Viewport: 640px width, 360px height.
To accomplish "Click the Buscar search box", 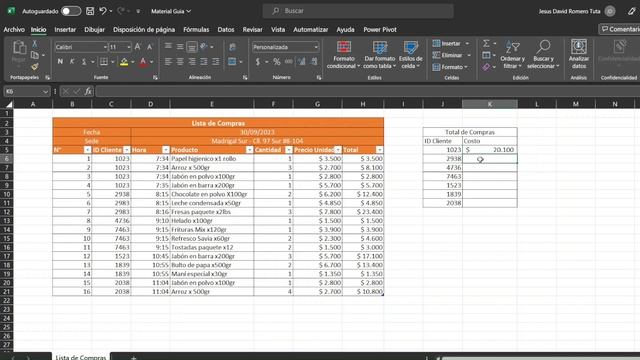I will (x=358, y=11).
